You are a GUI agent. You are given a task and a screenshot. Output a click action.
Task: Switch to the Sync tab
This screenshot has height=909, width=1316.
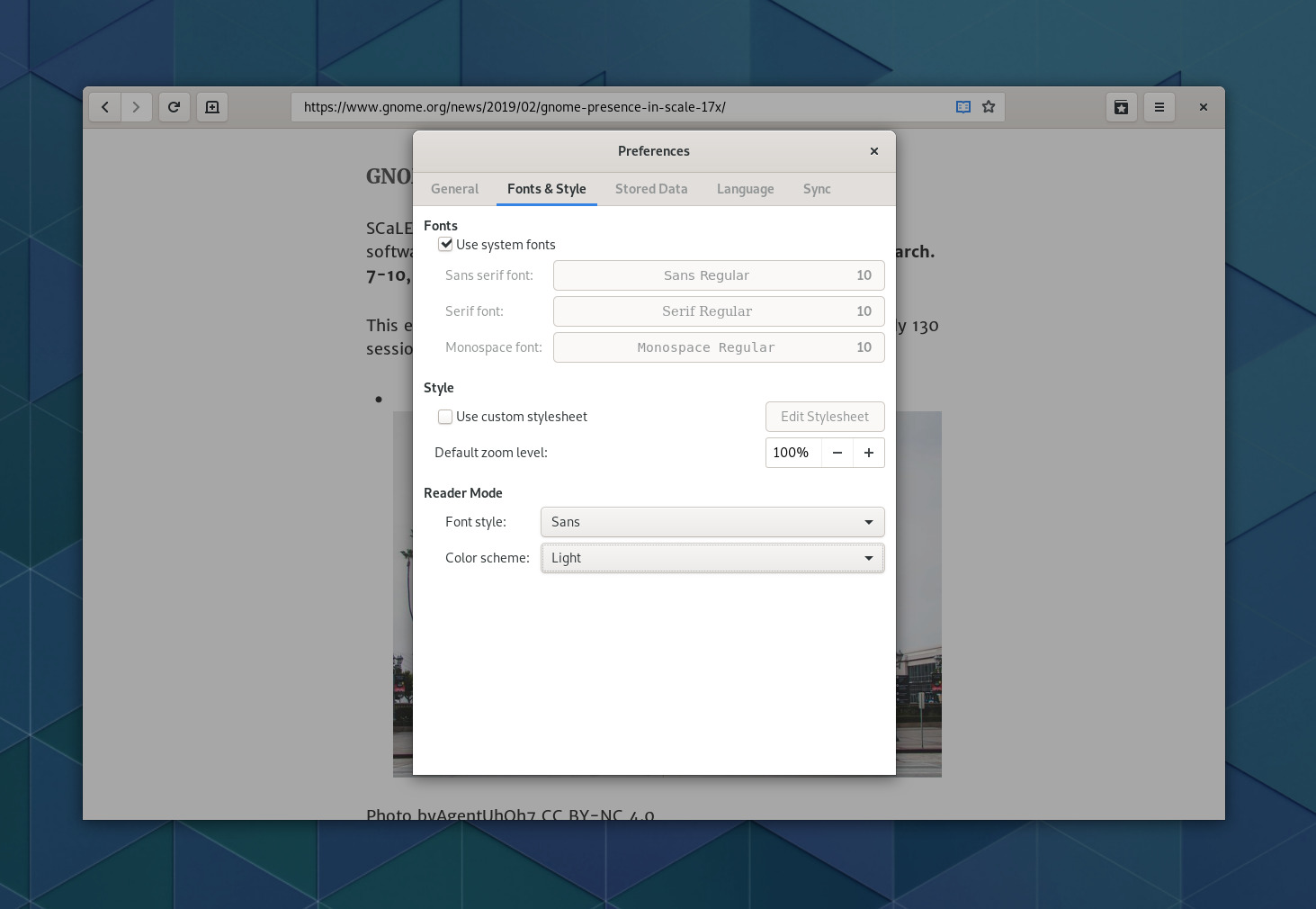pyautogui.click(x=817, y=189)
